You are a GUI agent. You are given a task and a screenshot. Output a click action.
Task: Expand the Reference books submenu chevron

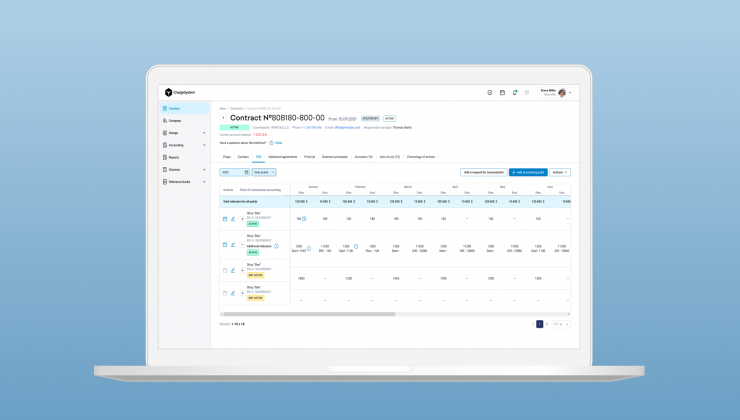[x=204, y=182]
